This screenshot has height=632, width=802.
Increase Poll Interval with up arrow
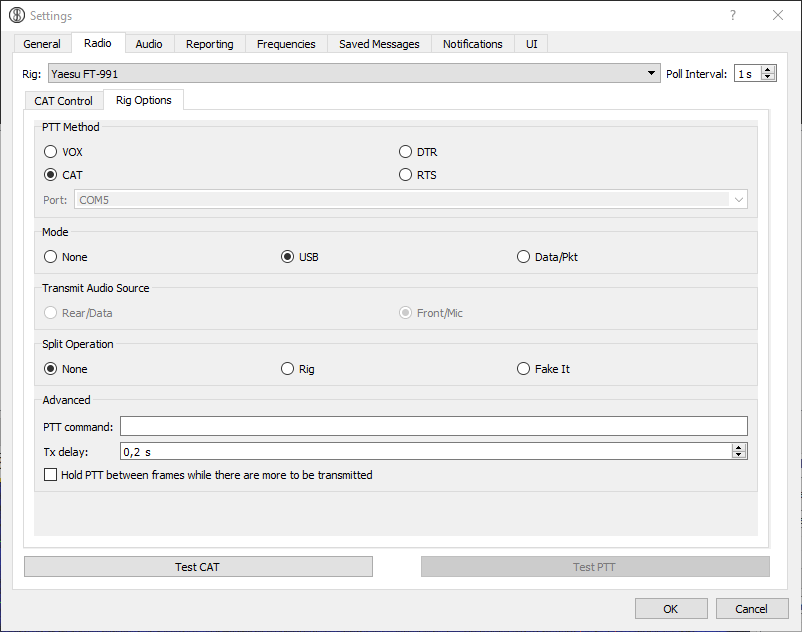click(768, 70)
